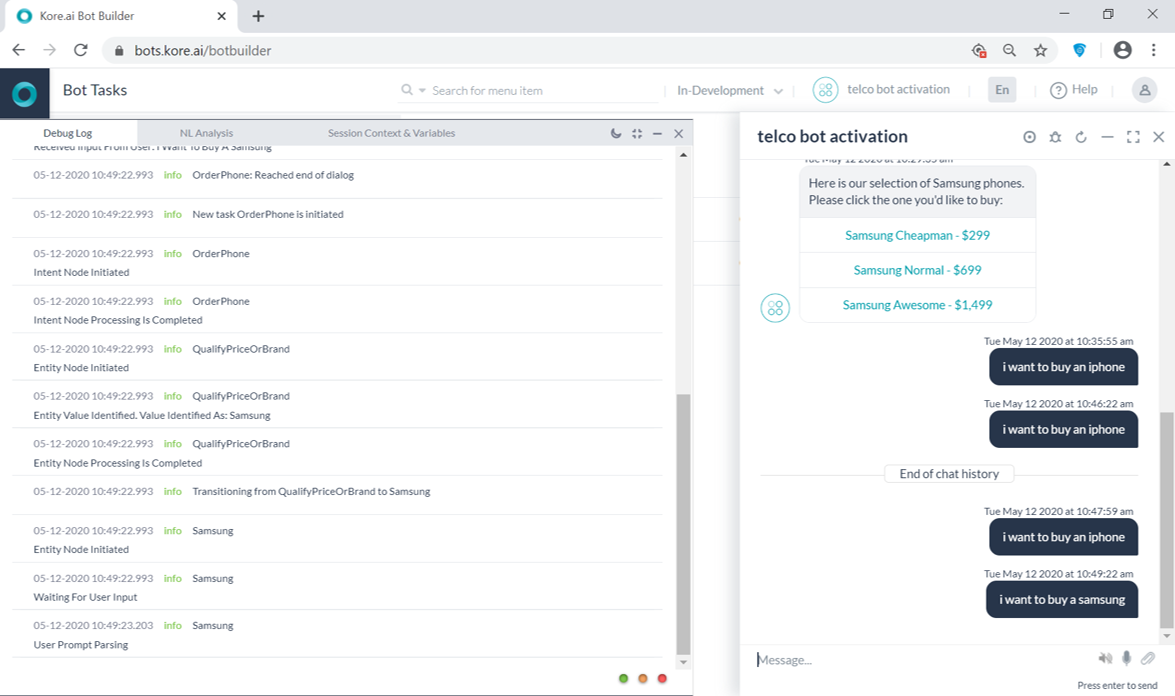Open the search filter dropdown arrow
1175x696 pixels.
pos(422,91)
